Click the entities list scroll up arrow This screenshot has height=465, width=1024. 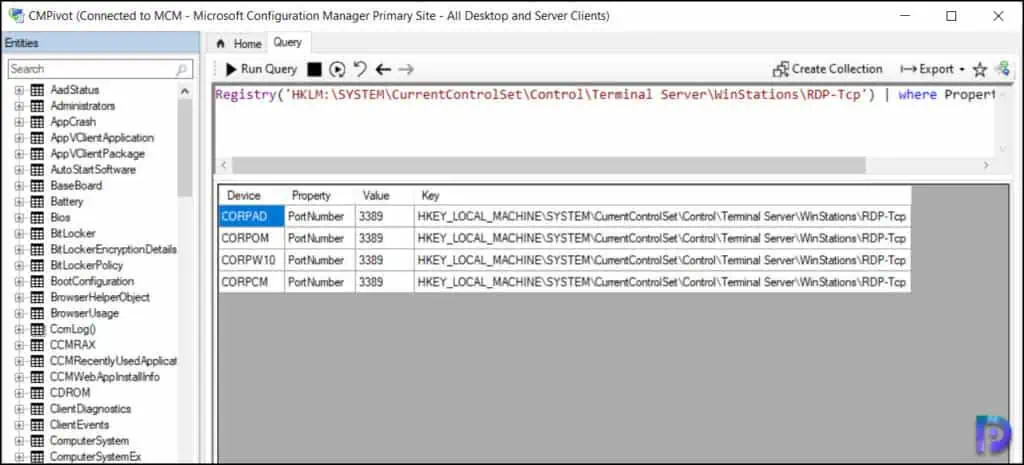tap(185, 91)
